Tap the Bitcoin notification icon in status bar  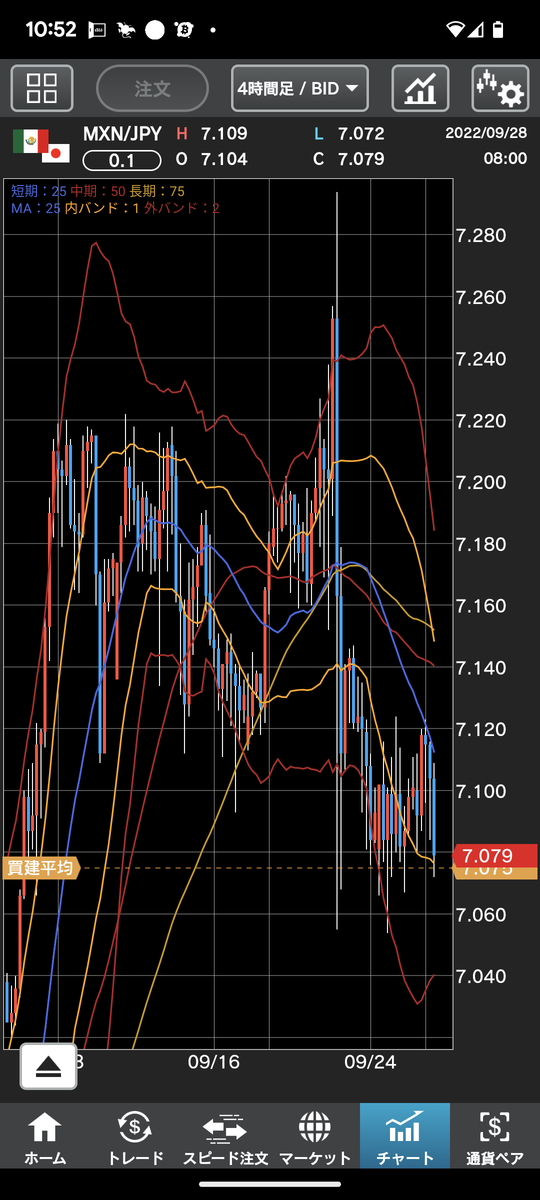[185, 30]
